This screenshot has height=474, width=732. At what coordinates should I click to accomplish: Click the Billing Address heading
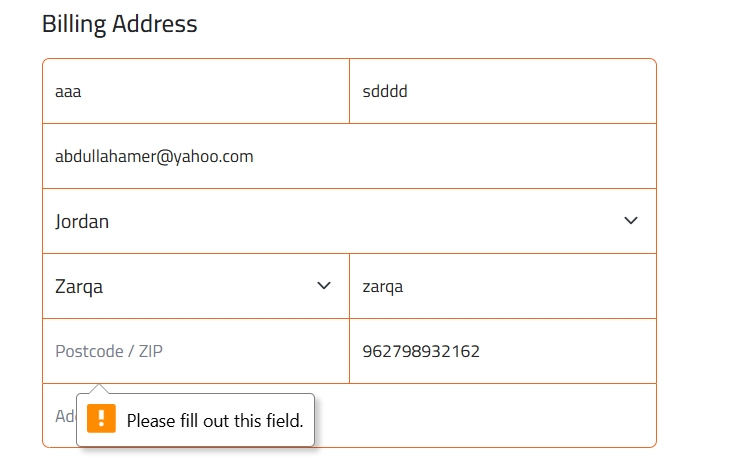[x=120, y=23]
